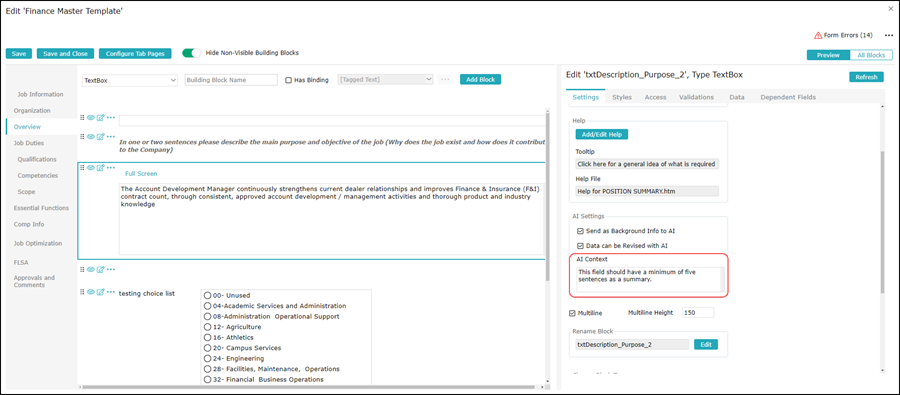Viewport: 900px width, 395px height.
Task: Select '12- Agriculture' radio option
Action: point(208,327)
